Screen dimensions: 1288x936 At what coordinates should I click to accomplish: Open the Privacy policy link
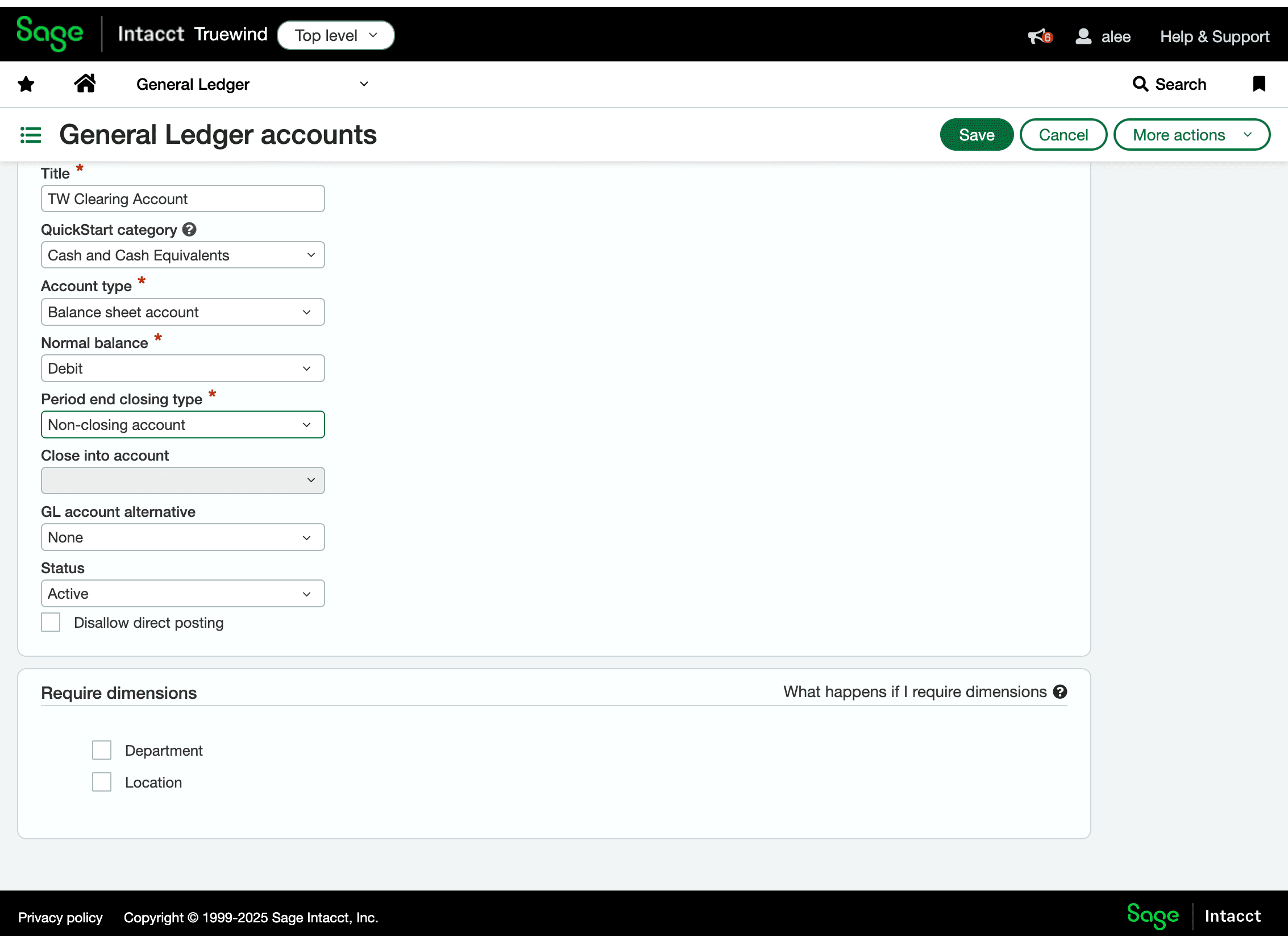click(60, 917)
